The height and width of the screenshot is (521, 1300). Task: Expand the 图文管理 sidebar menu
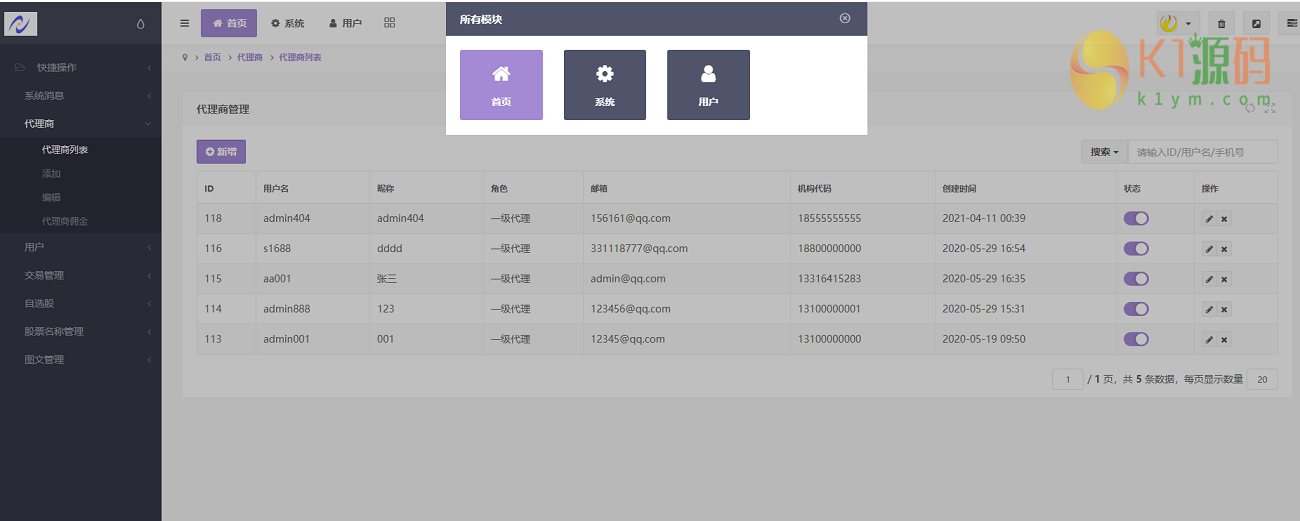80,359
